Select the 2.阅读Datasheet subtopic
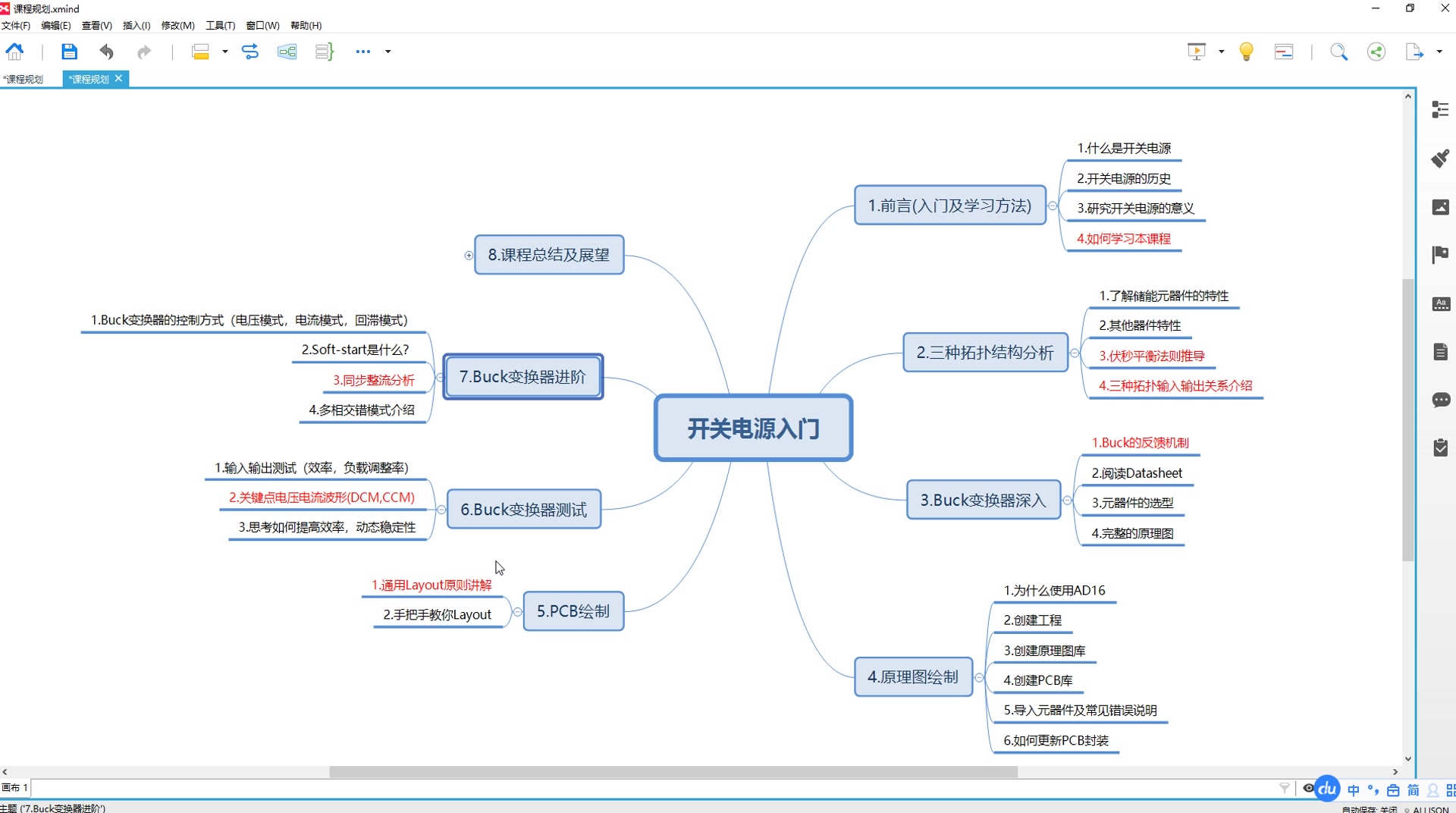 (1136, 473)
